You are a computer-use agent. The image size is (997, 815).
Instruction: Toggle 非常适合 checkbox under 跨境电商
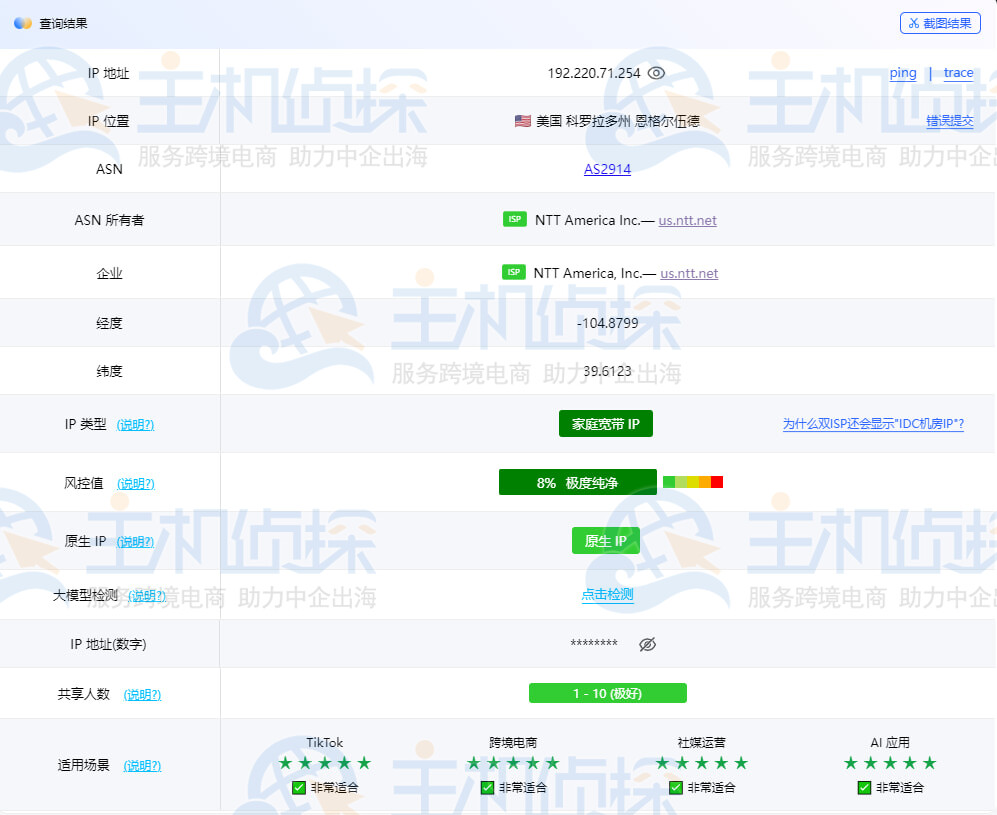(488, 788)
